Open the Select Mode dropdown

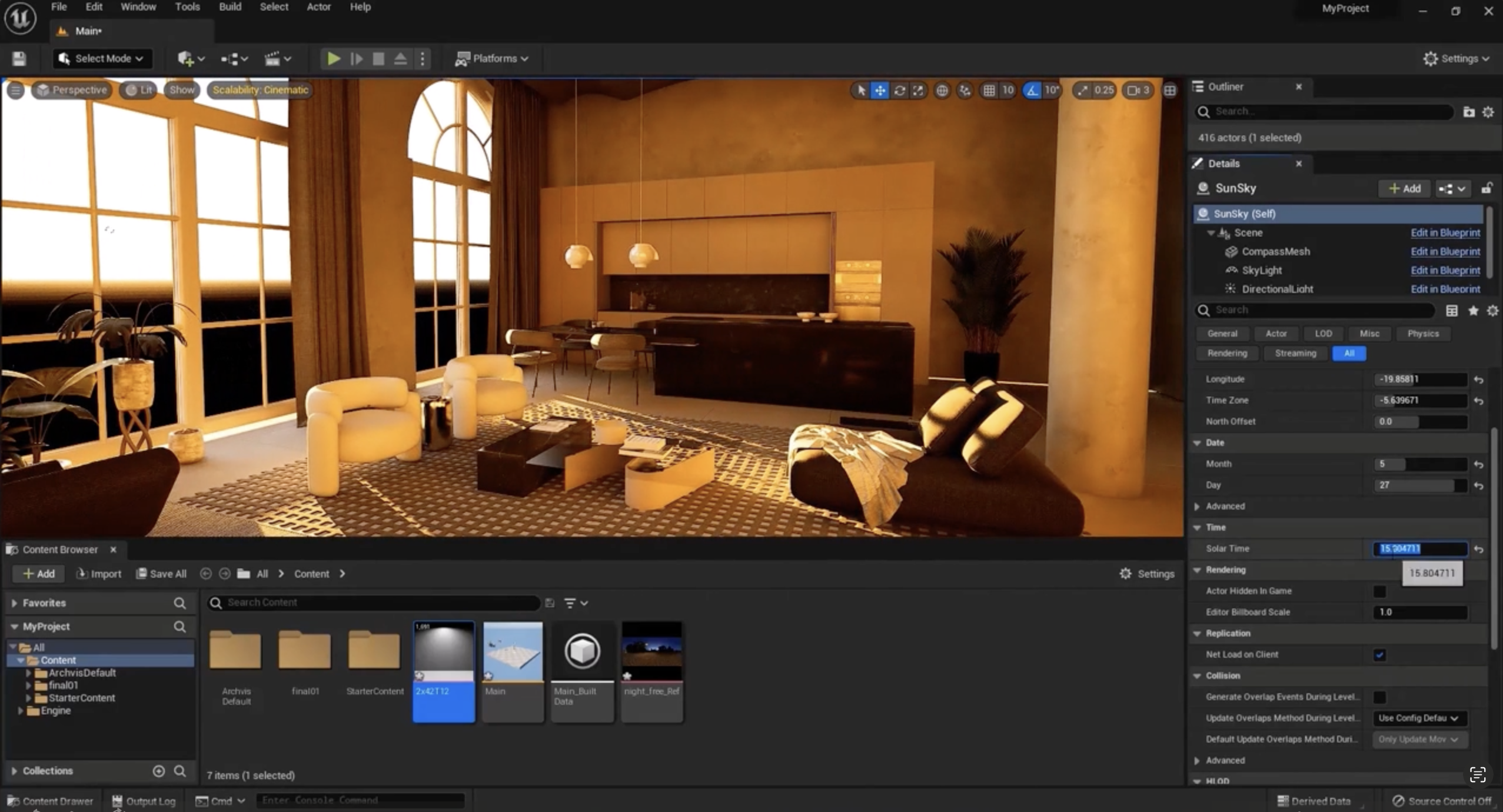pyautogui.click(x=102, y=58)
